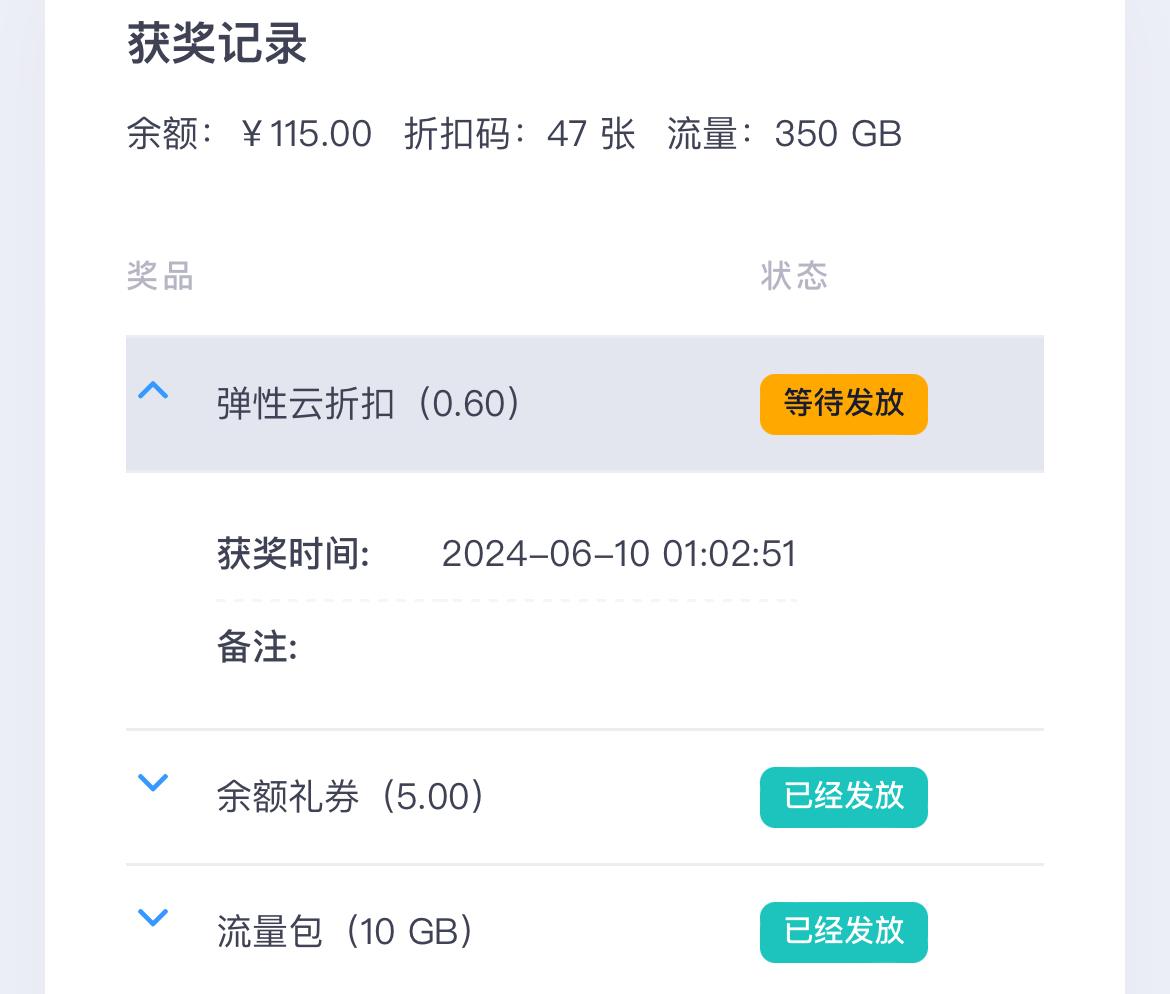
Task: Click the 备注 label
Action: [x=257, y=649]
